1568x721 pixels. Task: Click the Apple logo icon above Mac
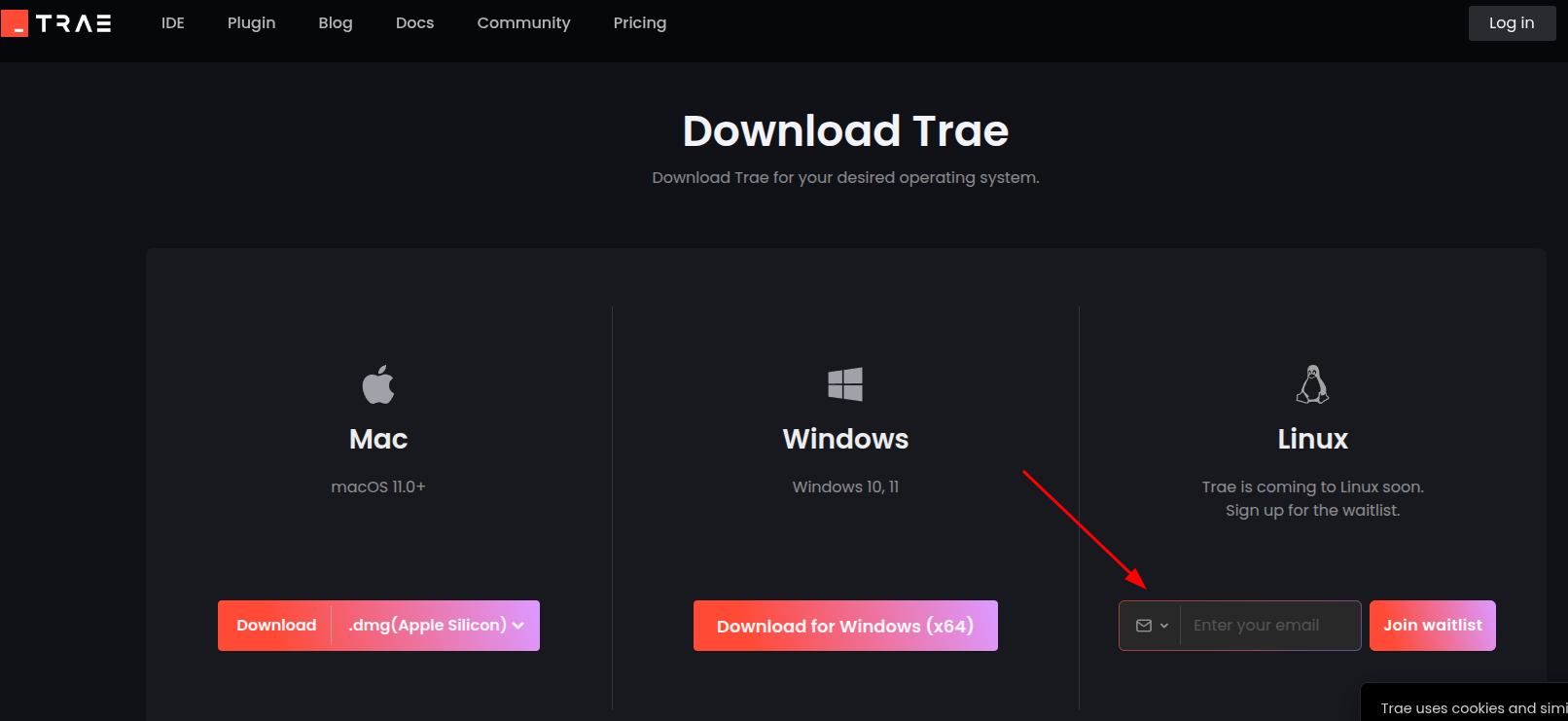[x=378, y=384]
